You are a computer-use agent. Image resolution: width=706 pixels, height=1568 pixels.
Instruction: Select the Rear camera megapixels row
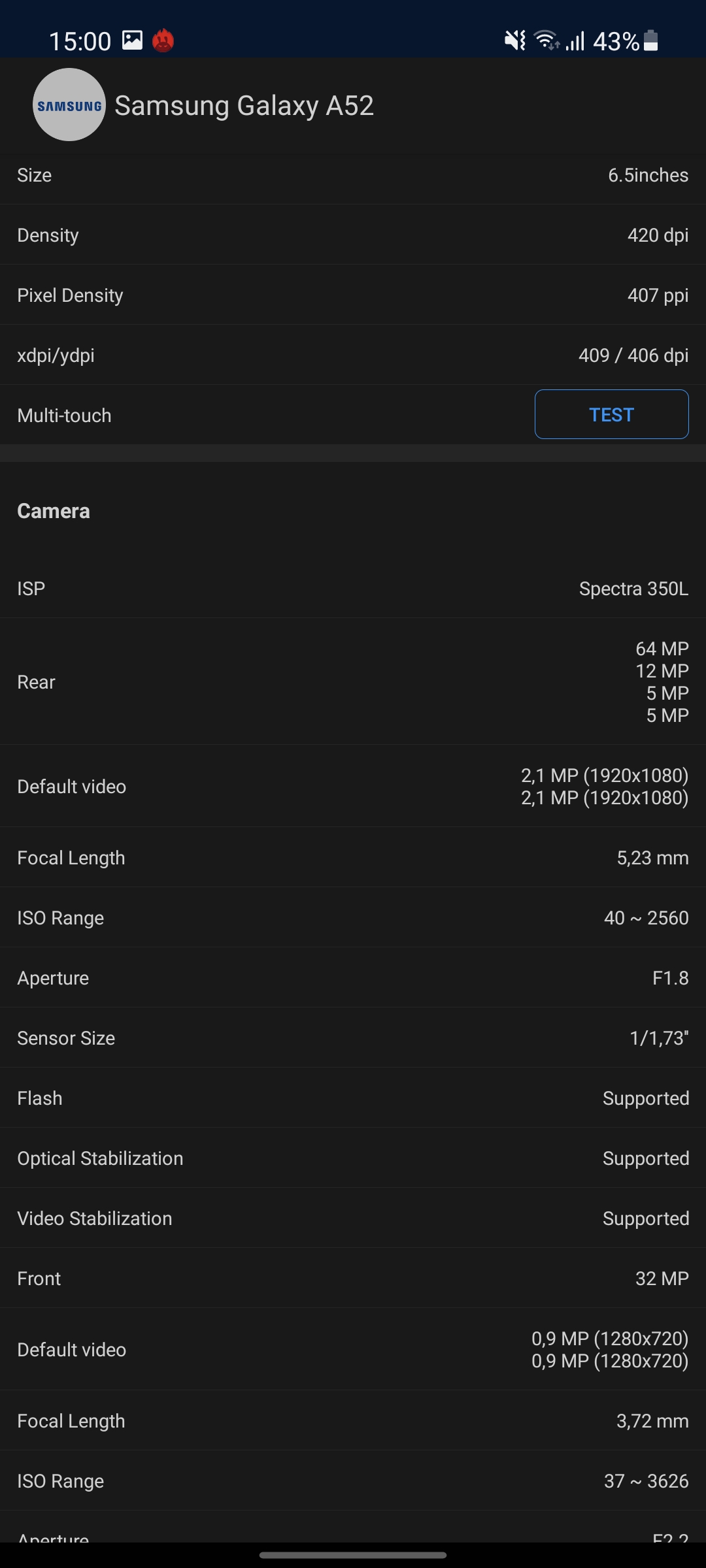pos(353,681)
